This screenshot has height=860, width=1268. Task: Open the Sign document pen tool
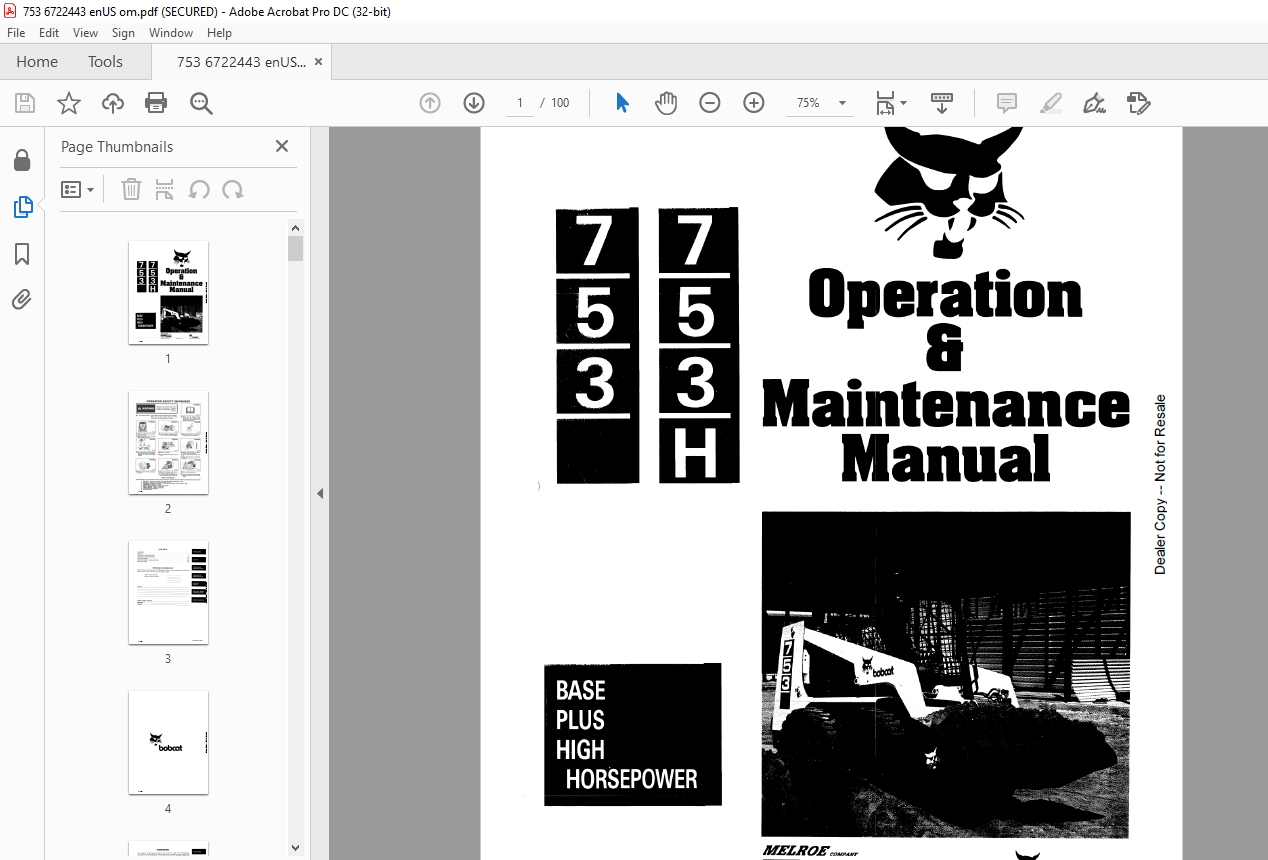[1094, 103]
